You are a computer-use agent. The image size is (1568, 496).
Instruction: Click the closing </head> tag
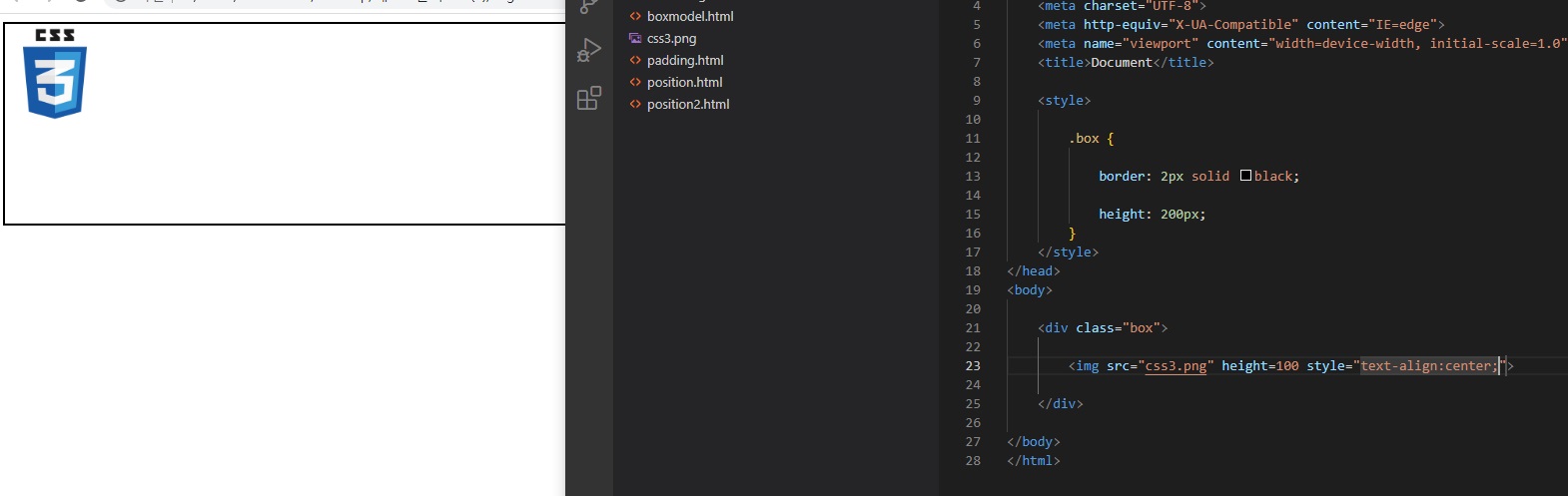(x=1034, y=271)
